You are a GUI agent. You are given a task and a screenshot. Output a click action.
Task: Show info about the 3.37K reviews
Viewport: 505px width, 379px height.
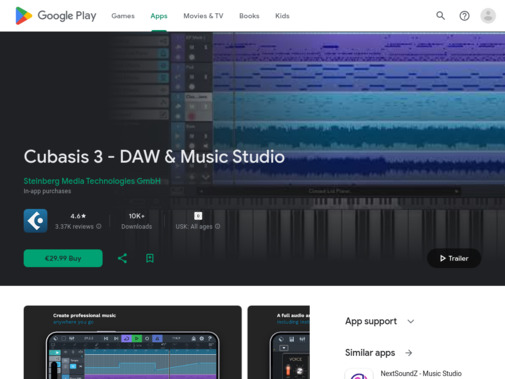[x=99, y=226]
